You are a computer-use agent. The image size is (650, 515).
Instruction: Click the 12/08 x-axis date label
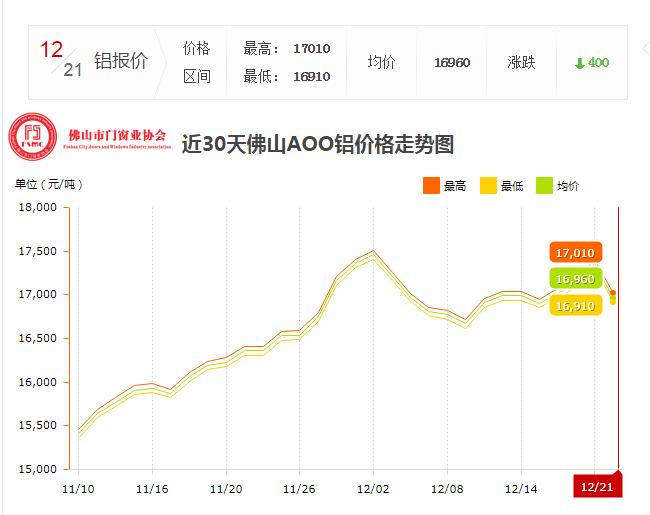[447, 489]
